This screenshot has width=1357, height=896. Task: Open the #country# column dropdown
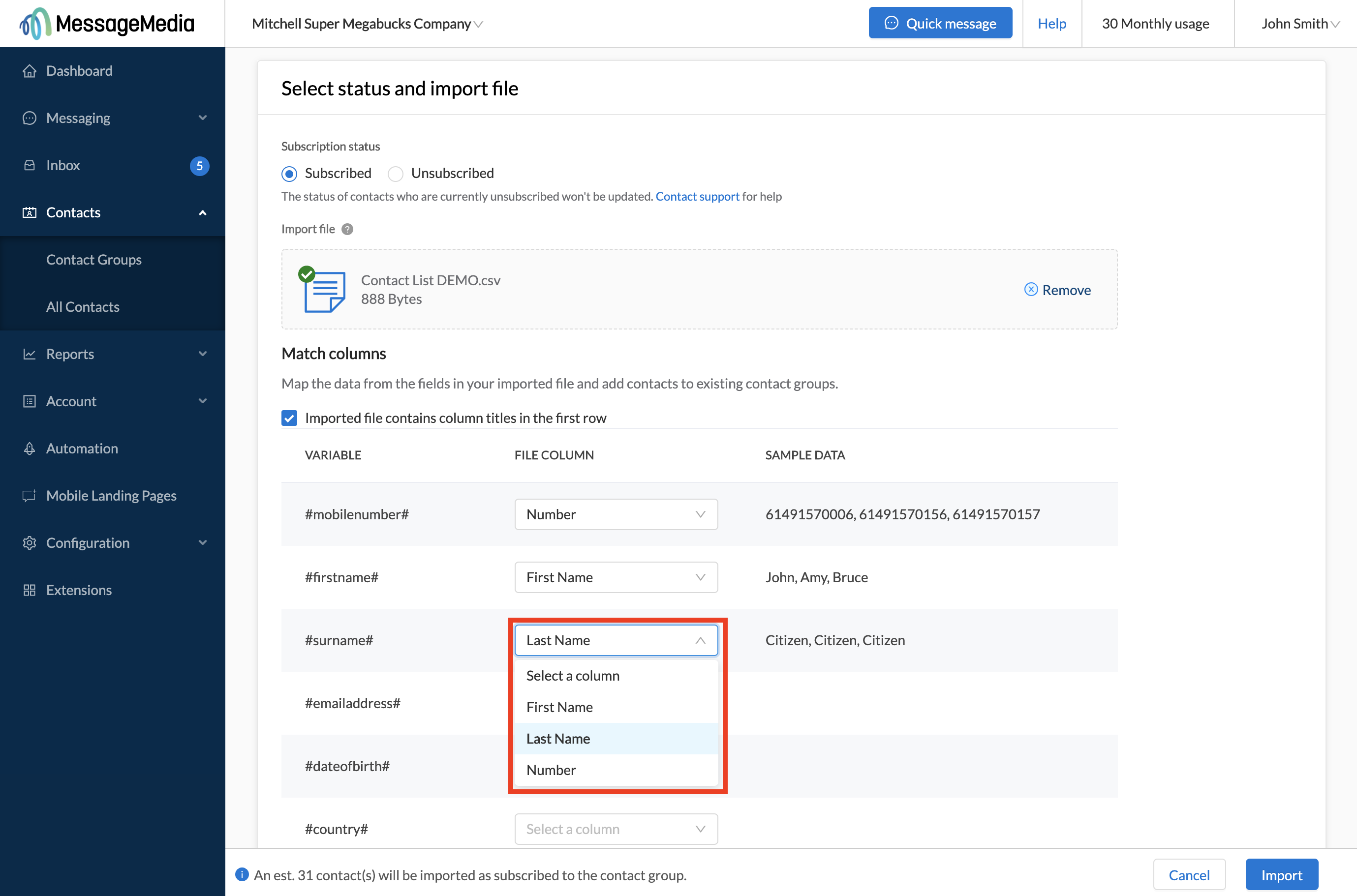[x=616, y=829]
